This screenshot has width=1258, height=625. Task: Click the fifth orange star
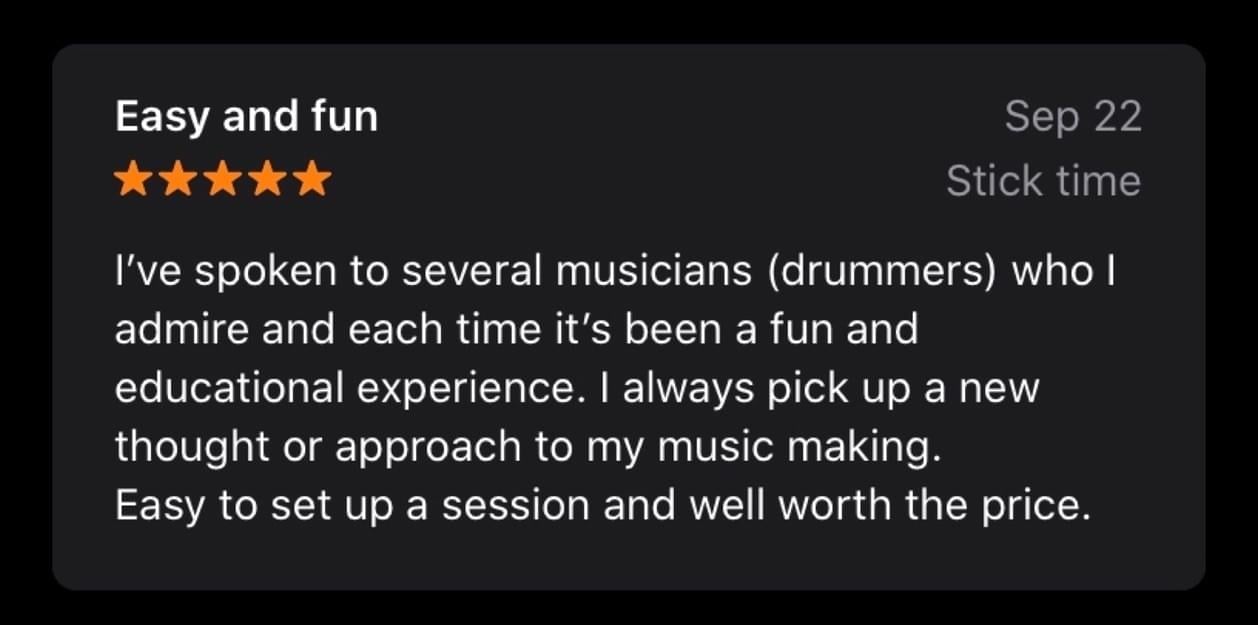[x=312, y=181]
